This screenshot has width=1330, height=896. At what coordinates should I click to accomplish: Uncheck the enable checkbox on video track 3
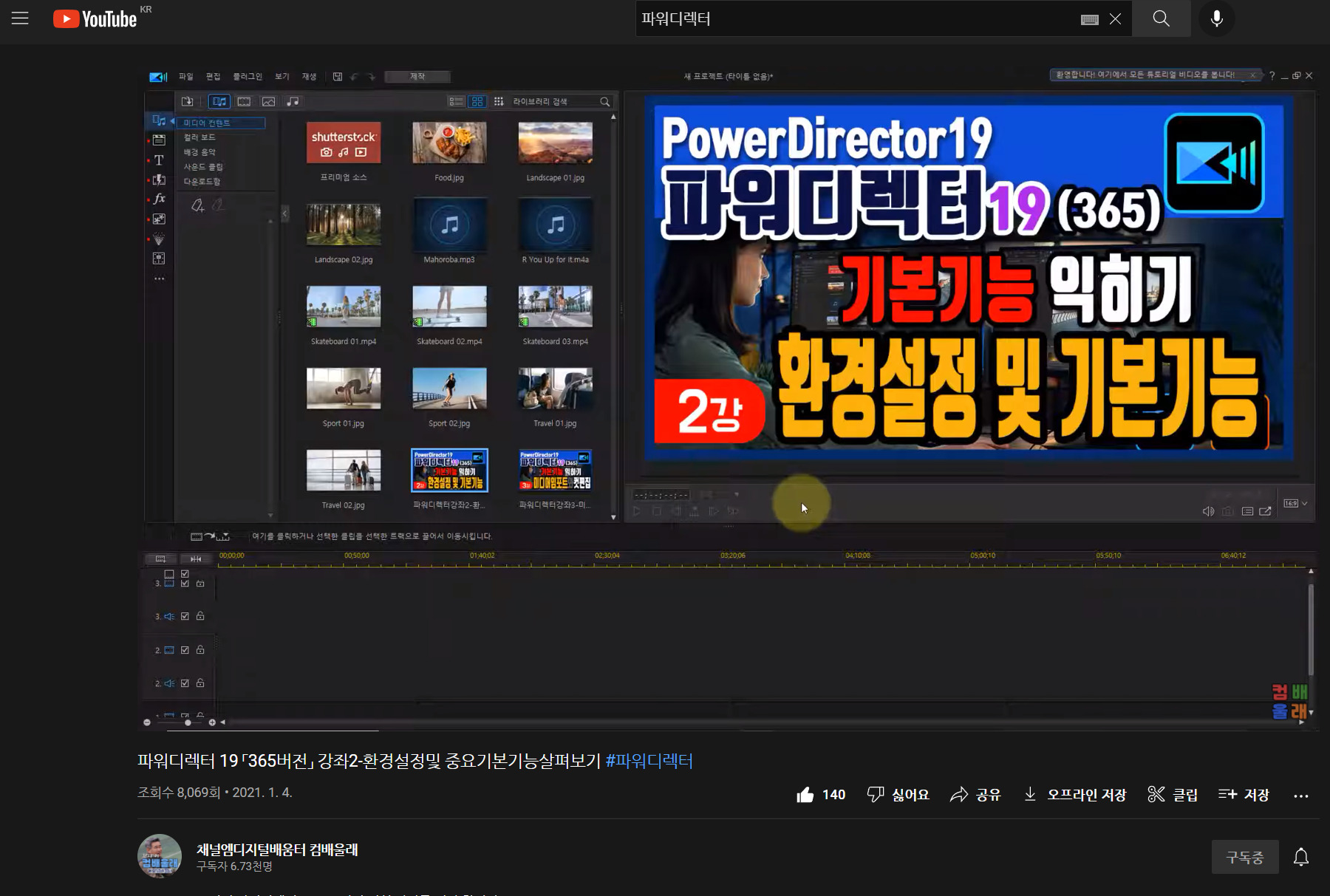185,584
